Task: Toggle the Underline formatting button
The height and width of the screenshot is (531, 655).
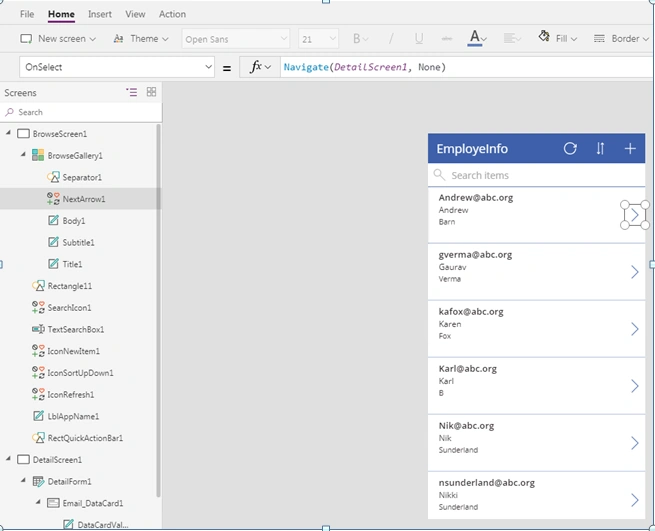Action: click(419, 39)
